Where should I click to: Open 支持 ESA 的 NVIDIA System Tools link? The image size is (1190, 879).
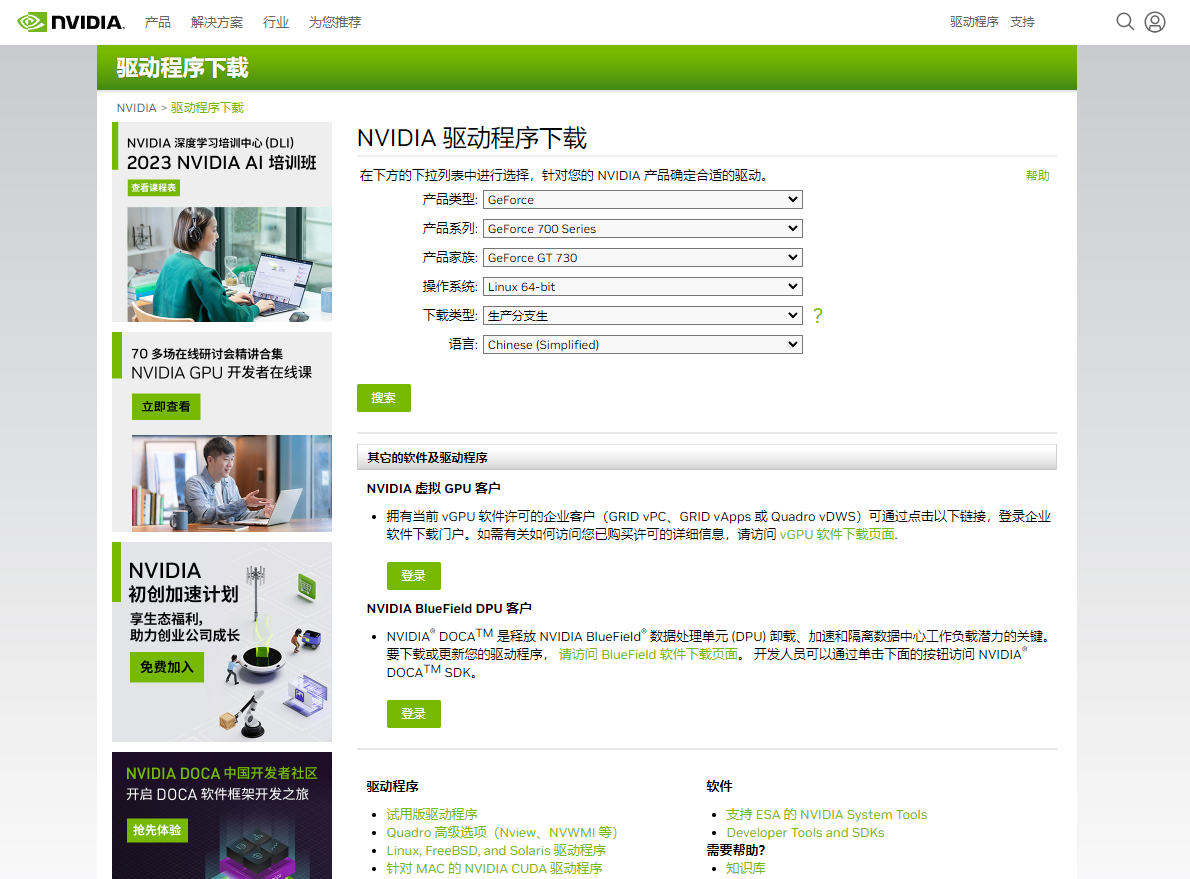pyautogui.click(x=826, y=814)
